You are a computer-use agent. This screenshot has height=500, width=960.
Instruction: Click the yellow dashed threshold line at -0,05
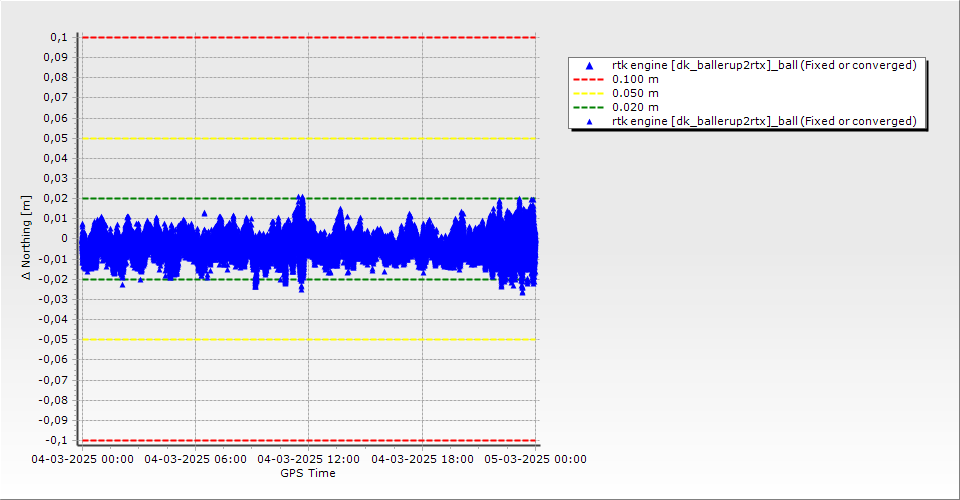coord(309,340)
